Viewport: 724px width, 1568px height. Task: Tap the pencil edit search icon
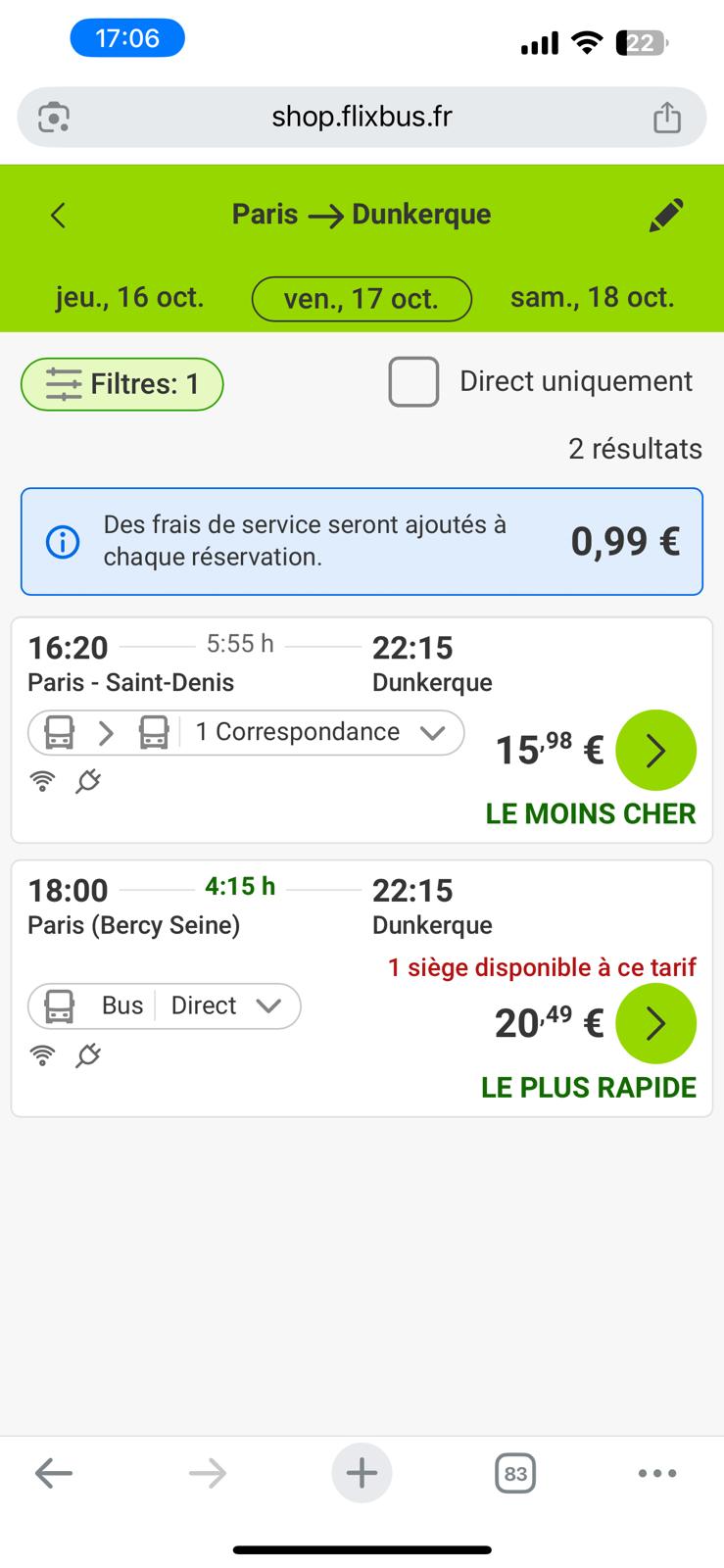coord(666,216)
